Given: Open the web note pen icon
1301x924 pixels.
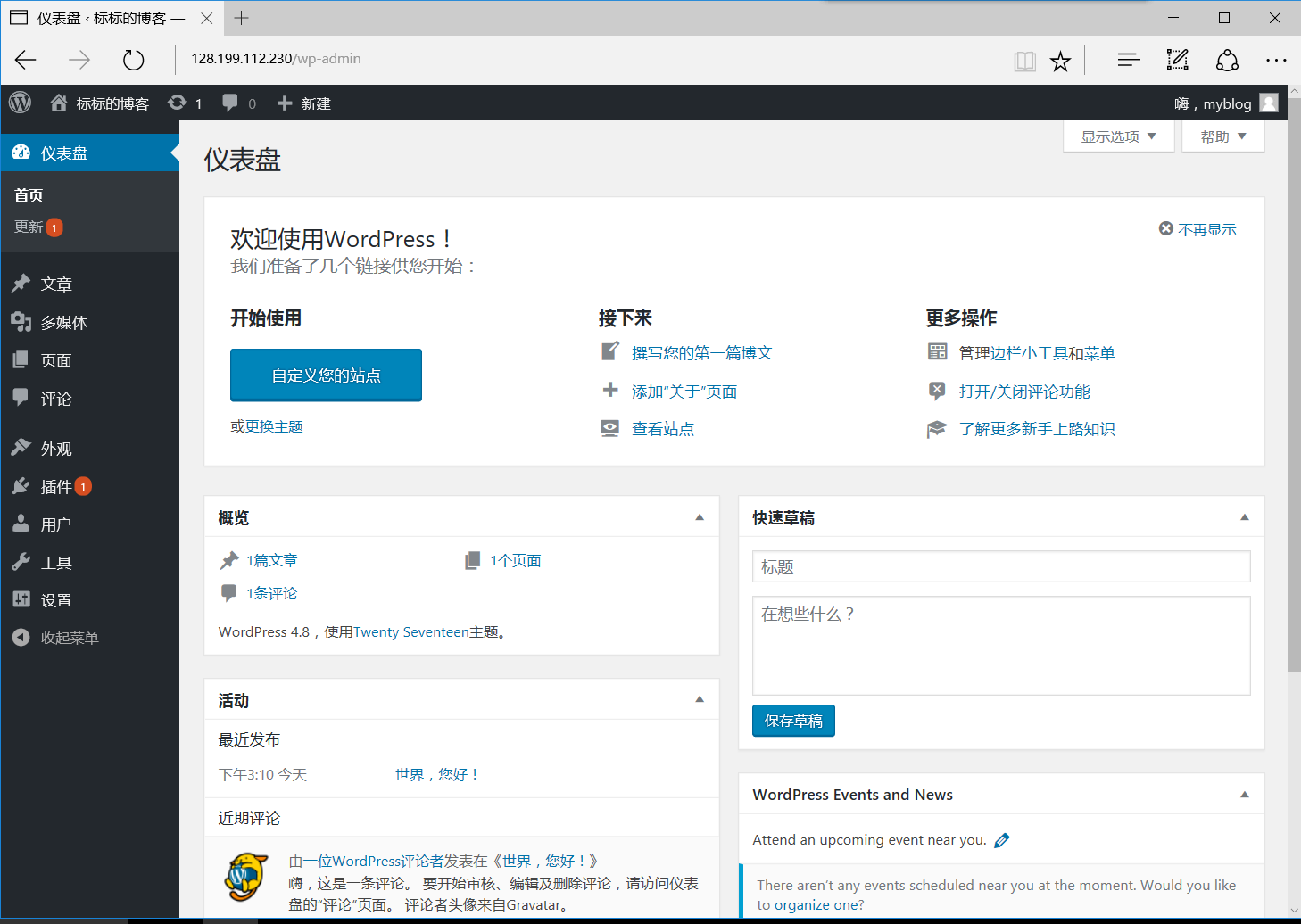Looking at the screenshot, I should pos(1178,60).
